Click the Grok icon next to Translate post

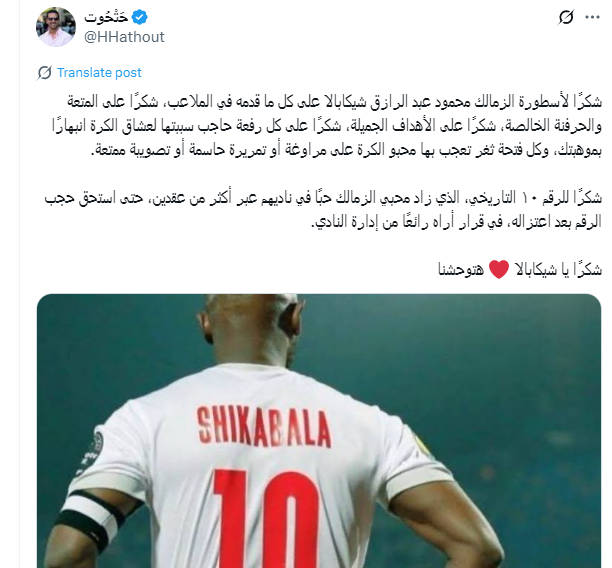pyautogui.click(x=44, y=73)
